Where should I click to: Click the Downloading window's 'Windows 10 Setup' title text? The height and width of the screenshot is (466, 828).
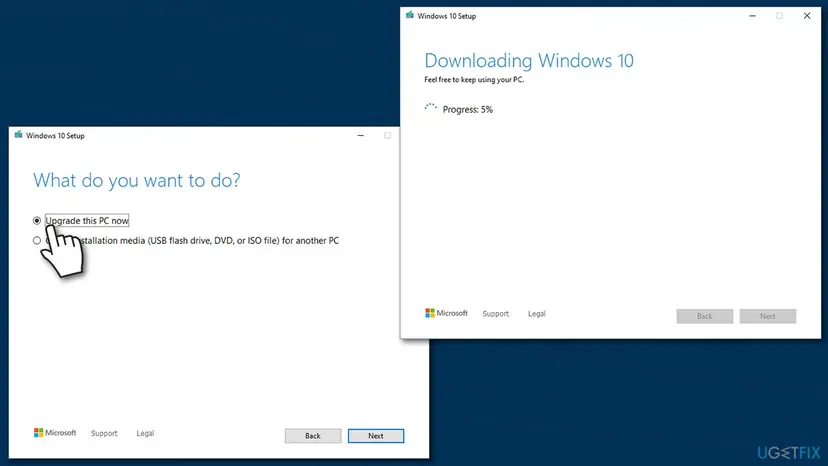(x=446, y=16)
